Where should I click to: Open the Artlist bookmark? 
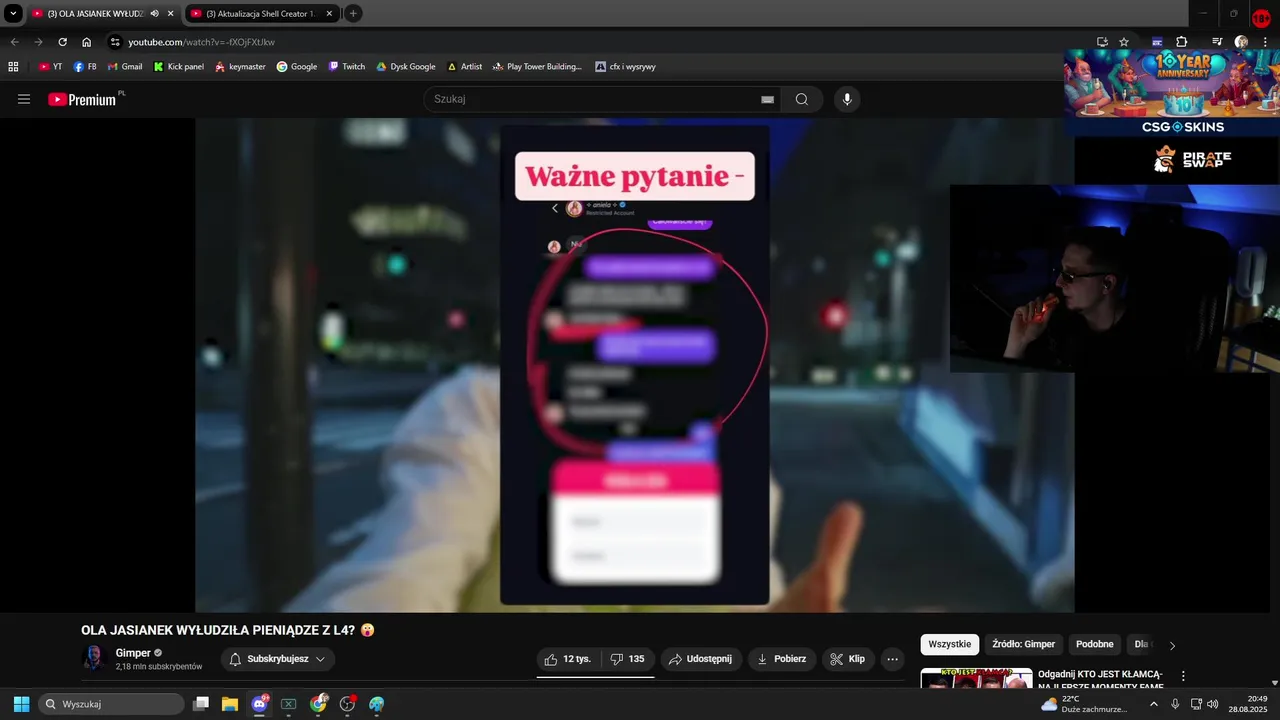[464, 67]
